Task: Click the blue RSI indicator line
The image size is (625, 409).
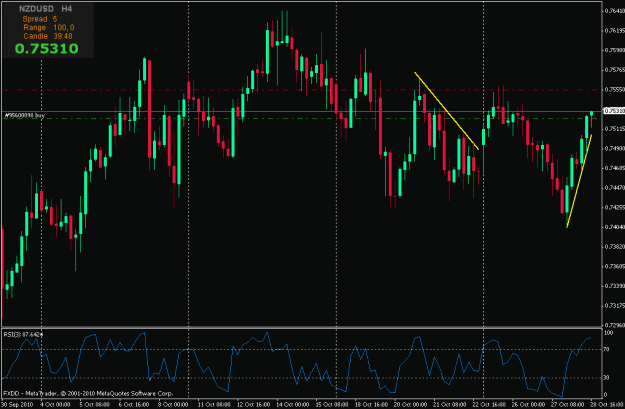Action: (295, 365)
